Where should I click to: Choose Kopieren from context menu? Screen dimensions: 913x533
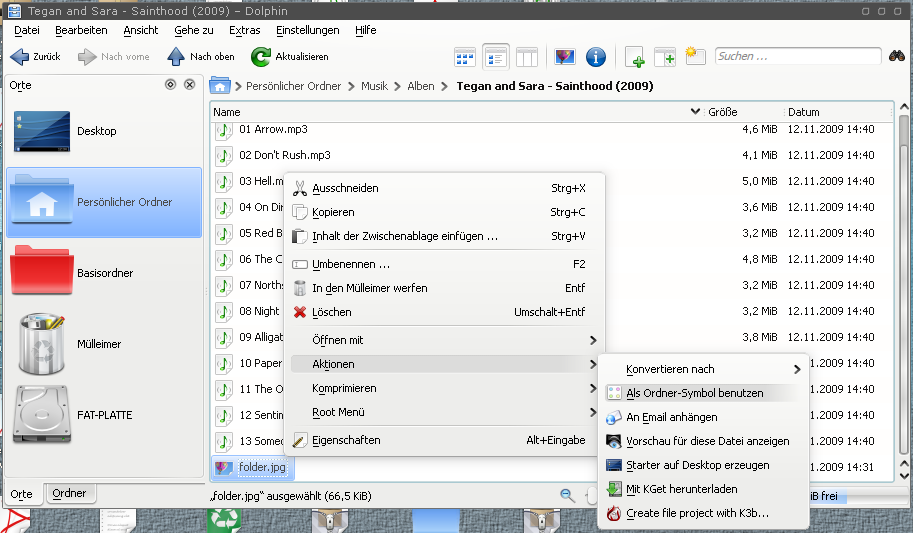444,212
